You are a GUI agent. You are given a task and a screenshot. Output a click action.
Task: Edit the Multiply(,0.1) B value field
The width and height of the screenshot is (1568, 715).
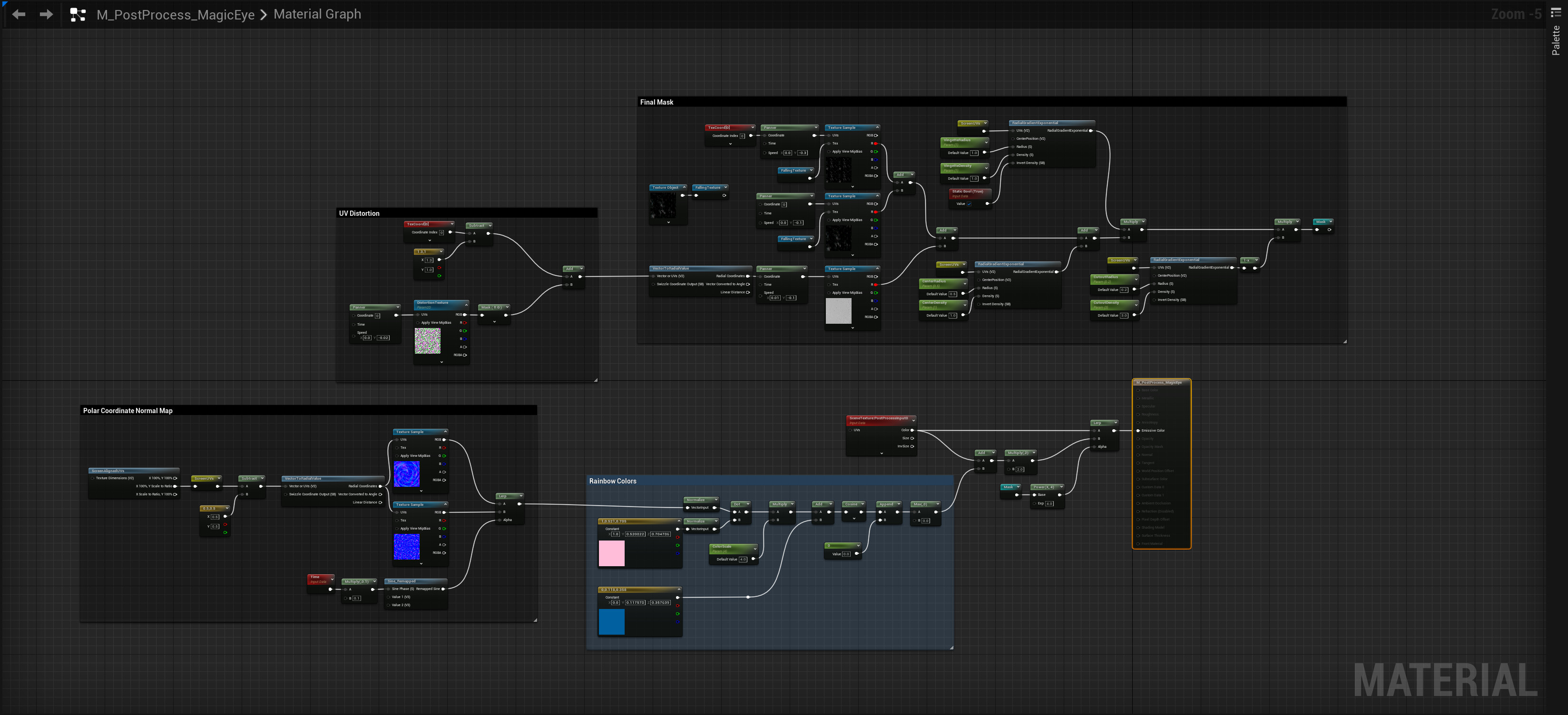point(357,598)
